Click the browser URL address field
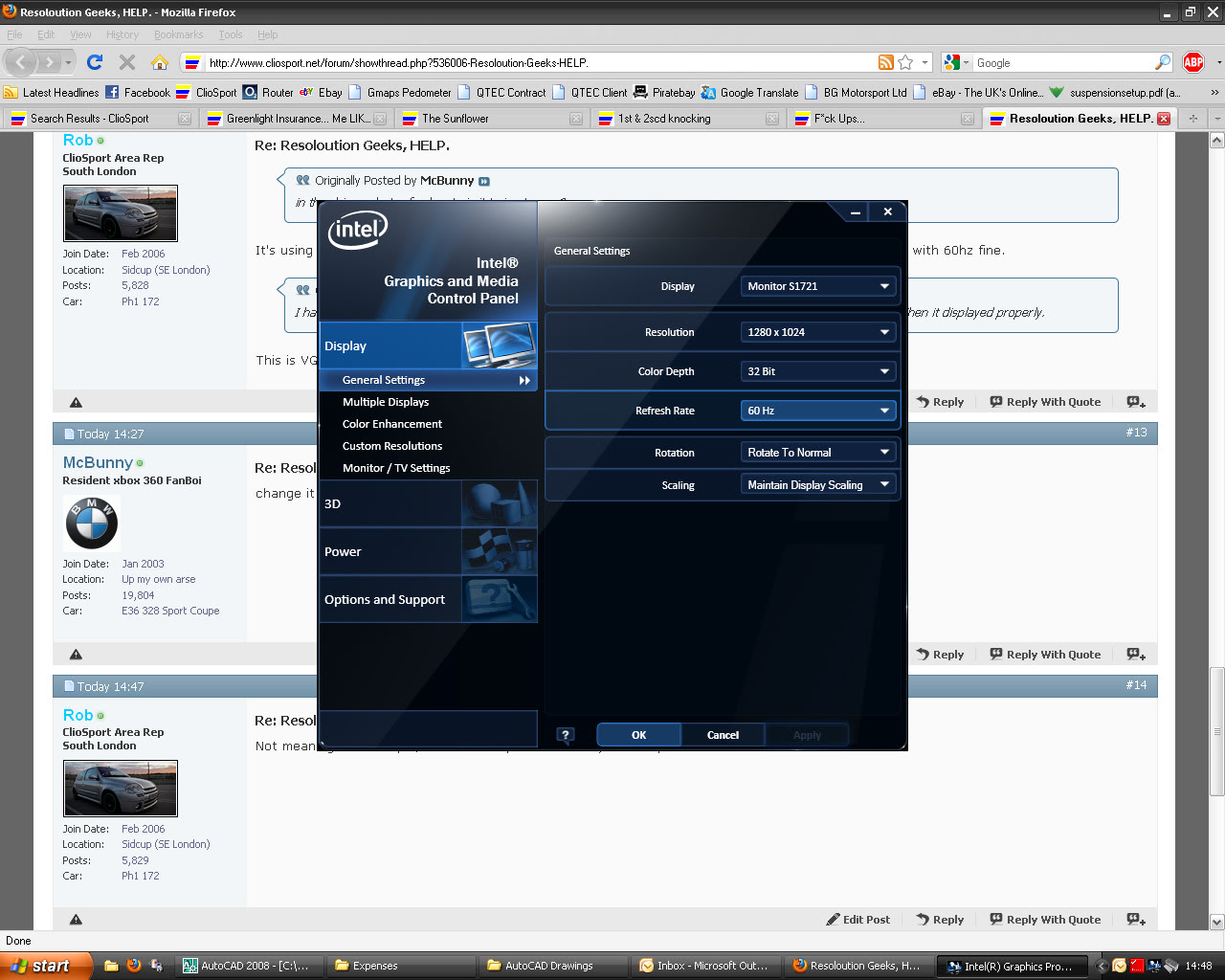Viewport: 1225px width, 980px height. [536, 63]
